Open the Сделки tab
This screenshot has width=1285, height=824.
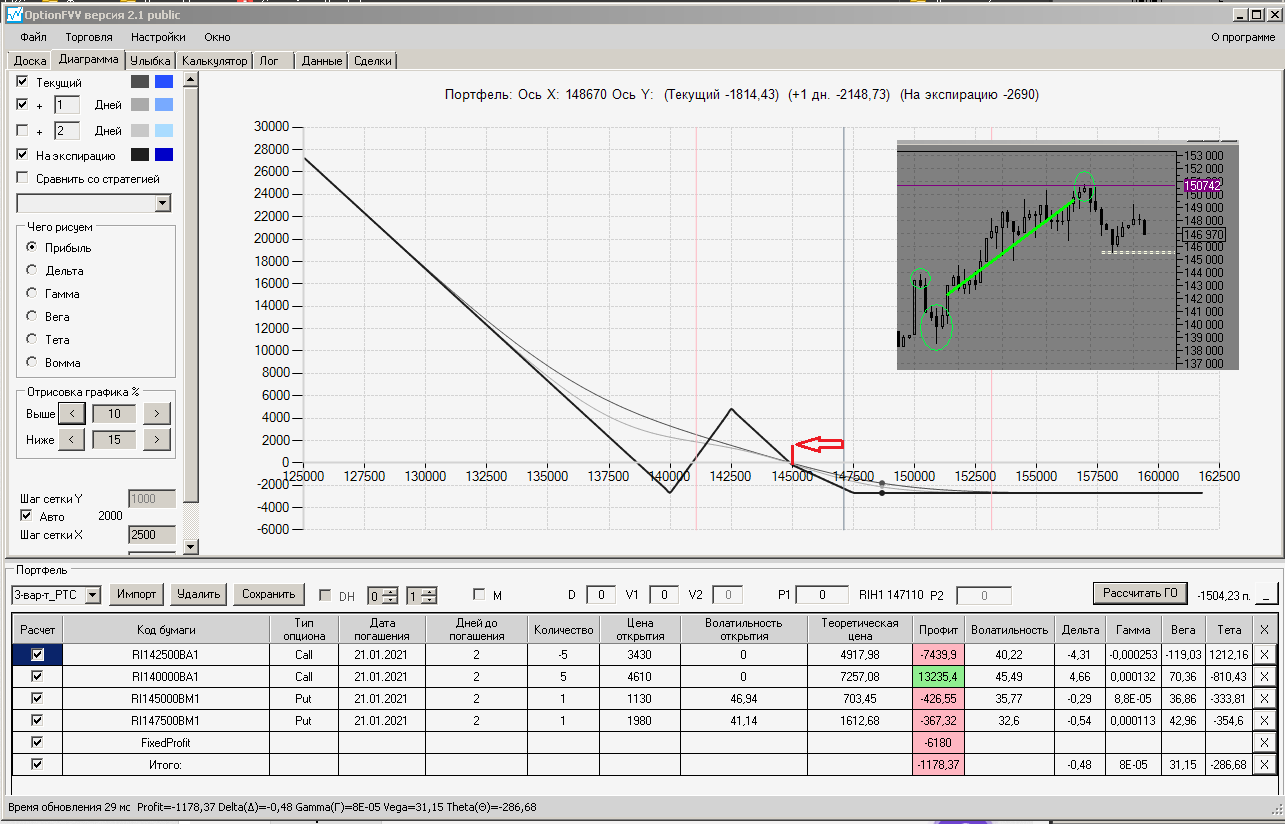pos(373,60)
